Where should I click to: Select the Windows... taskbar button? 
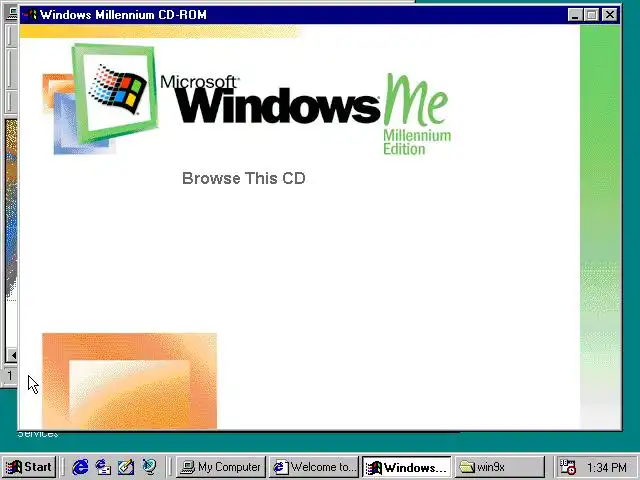[407, 467]
